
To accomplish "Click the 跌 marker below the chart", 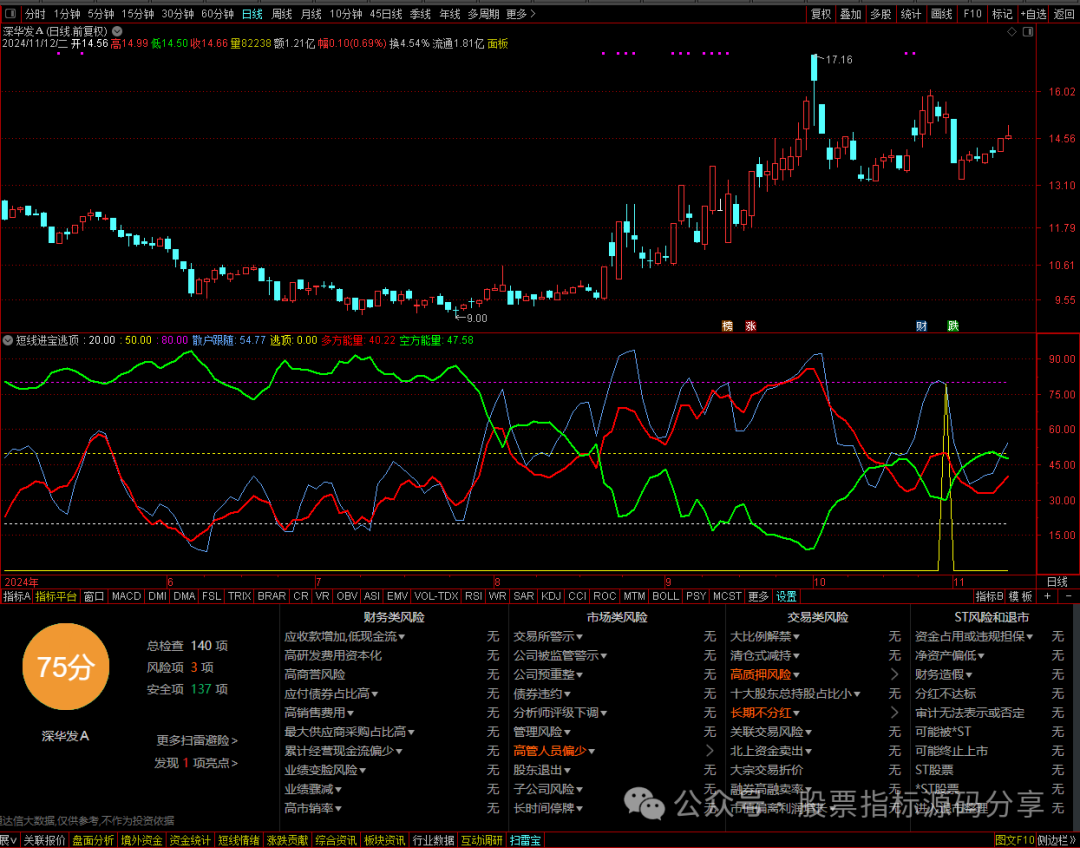I will coord(953,326).
